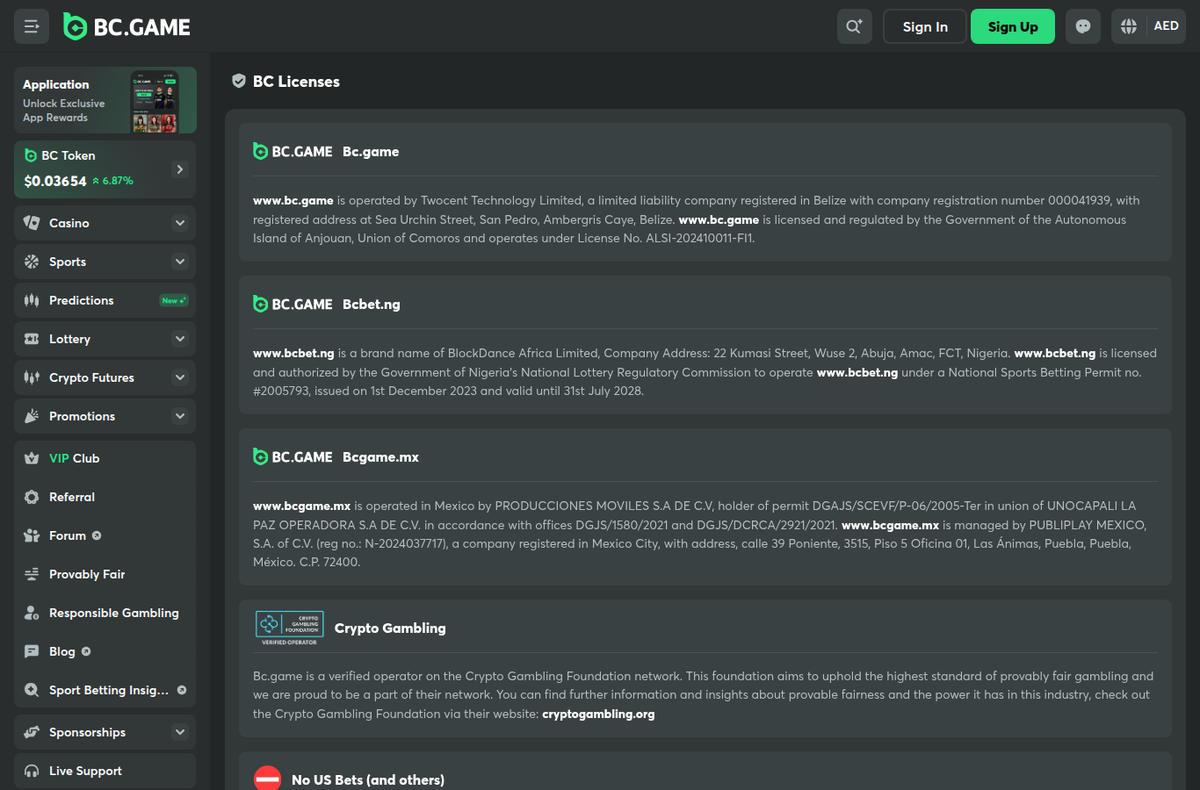Expand the Promotions menu chevron
The height and width of the screenshot is (790, 1200).
tap(180, 416)
